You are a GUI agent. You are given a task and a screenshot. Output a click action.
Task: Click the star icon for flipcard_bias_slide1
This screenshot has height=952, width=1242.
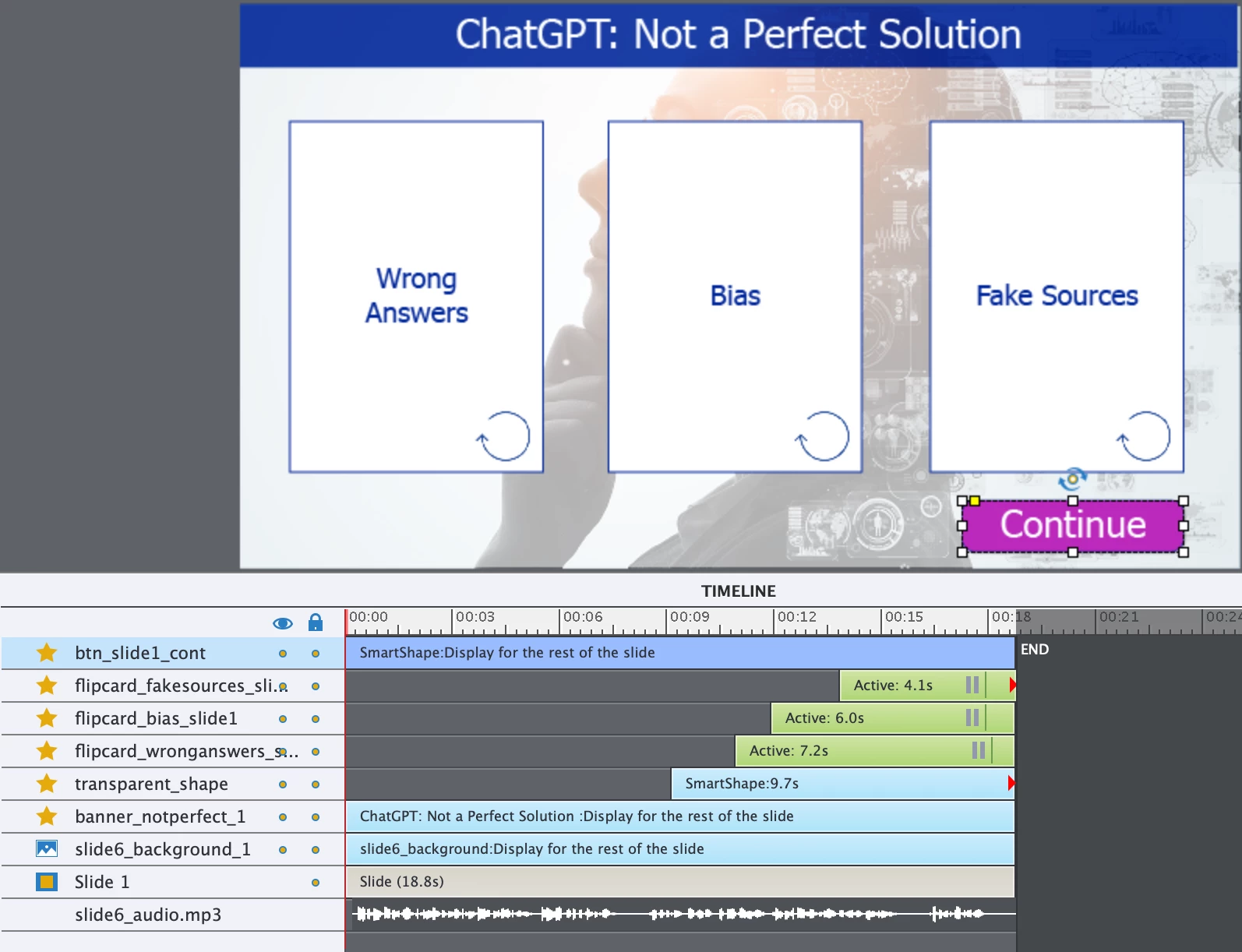coord(47,718)
